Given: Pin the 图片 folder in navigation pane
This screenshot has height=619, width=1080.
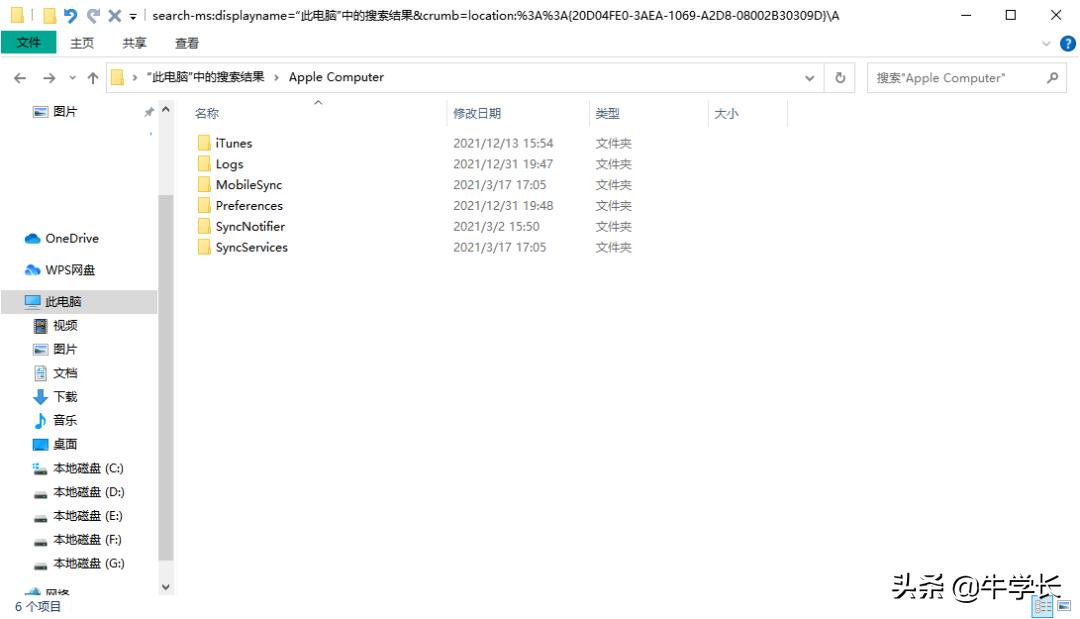Looking at the screenshot, I should click(x=148, y=111).
